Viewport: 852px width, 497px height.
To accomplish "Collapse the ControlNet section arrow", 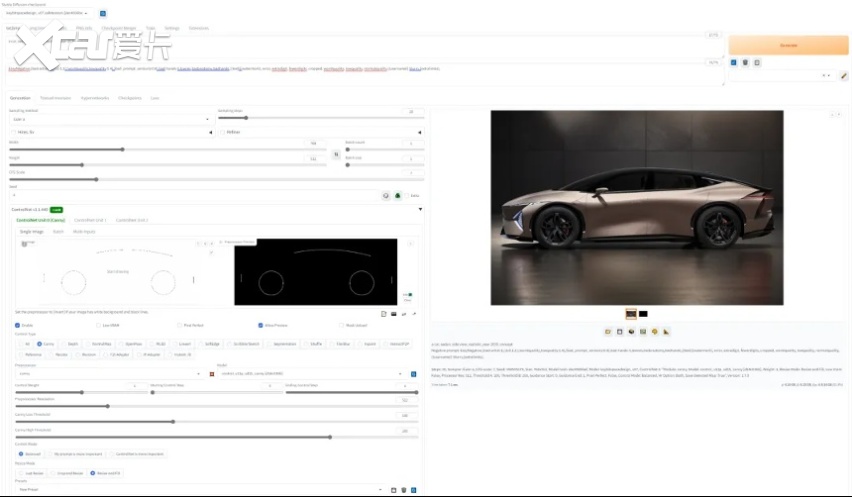I will 421,209.
